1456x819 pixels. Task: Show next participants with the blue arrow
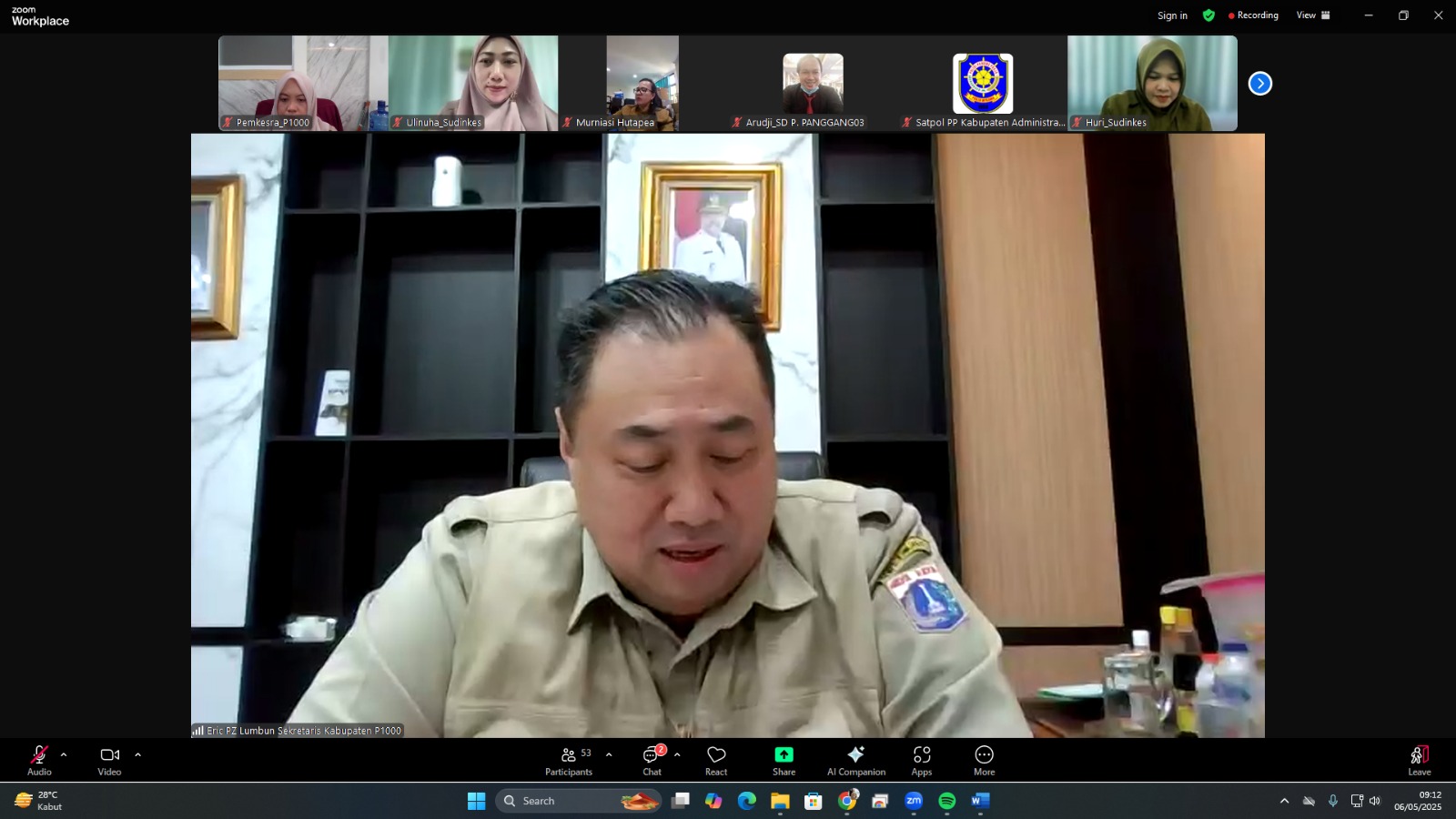[x=1259, y=84]
